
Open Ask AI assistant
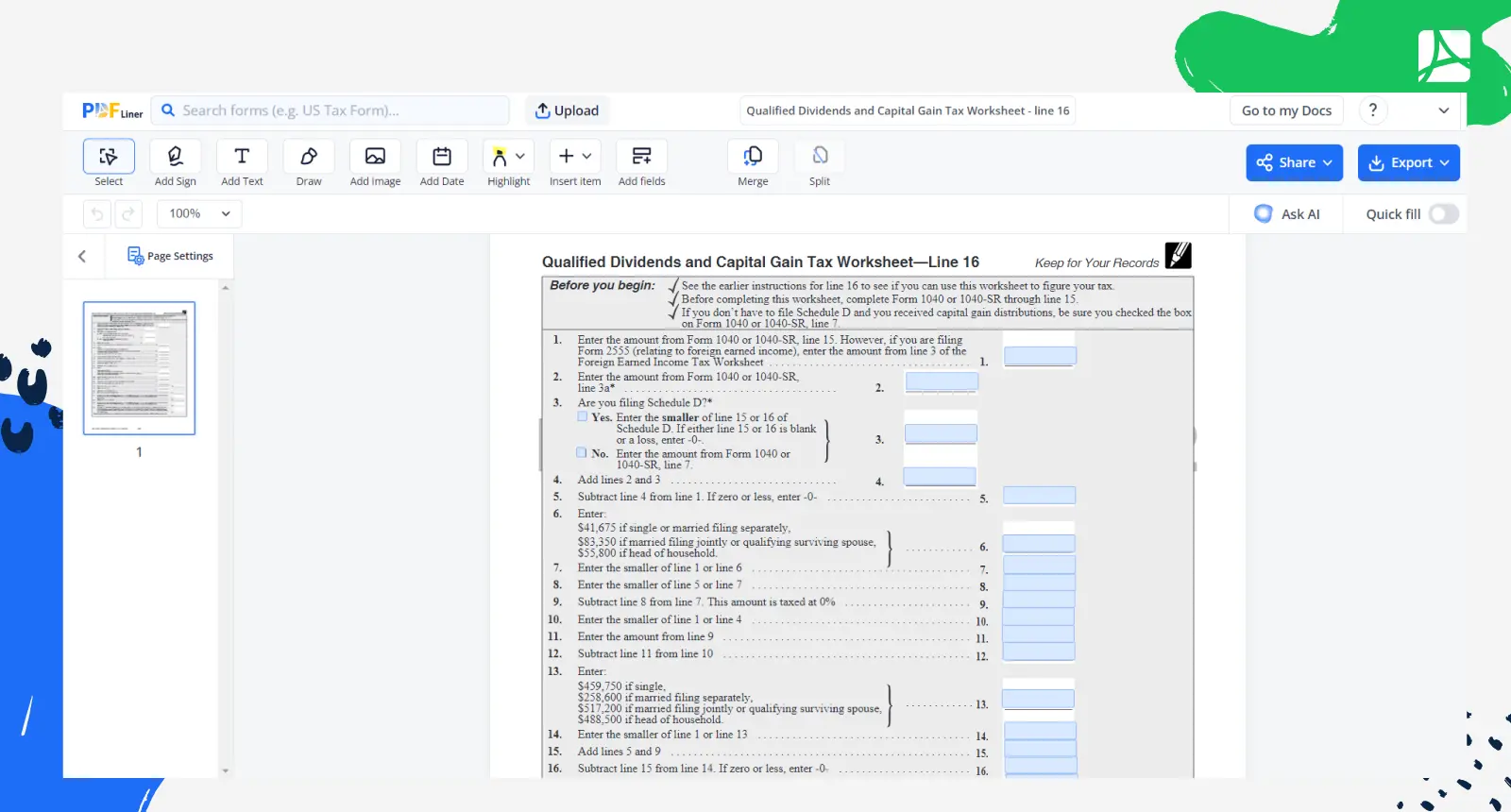(1286, 214)
